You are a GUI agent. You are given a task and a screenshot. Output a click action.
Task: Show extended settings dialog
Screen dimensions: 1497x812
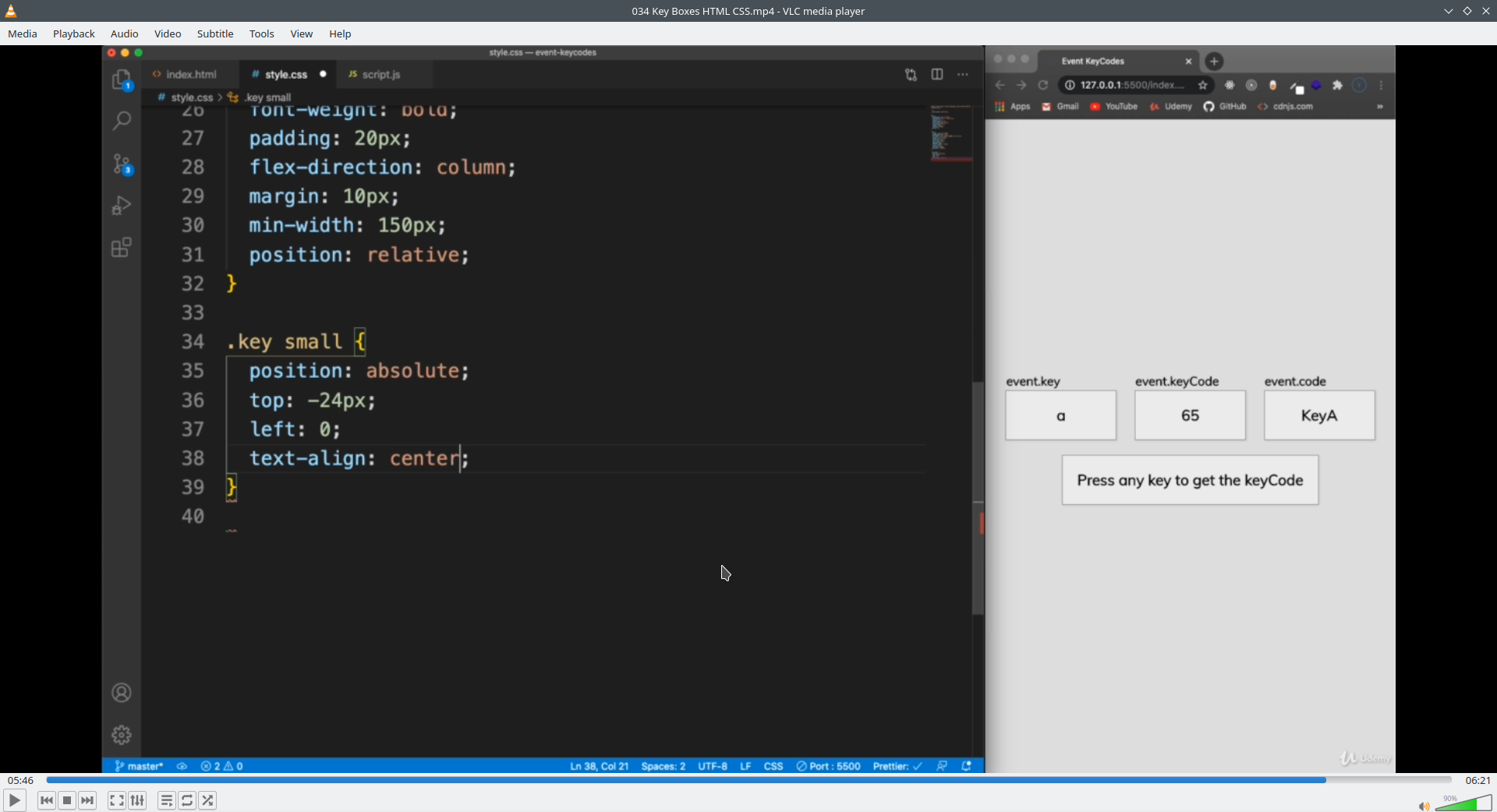(x=137, y=800)
